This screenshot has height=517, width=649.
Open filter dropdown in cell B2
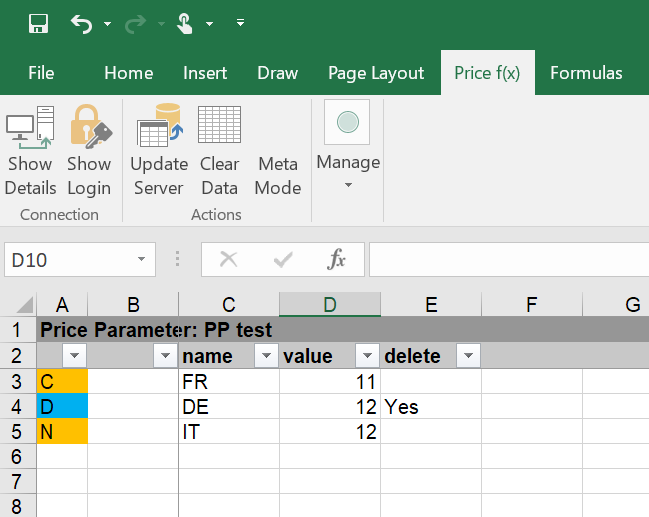(x=165, y=355)
